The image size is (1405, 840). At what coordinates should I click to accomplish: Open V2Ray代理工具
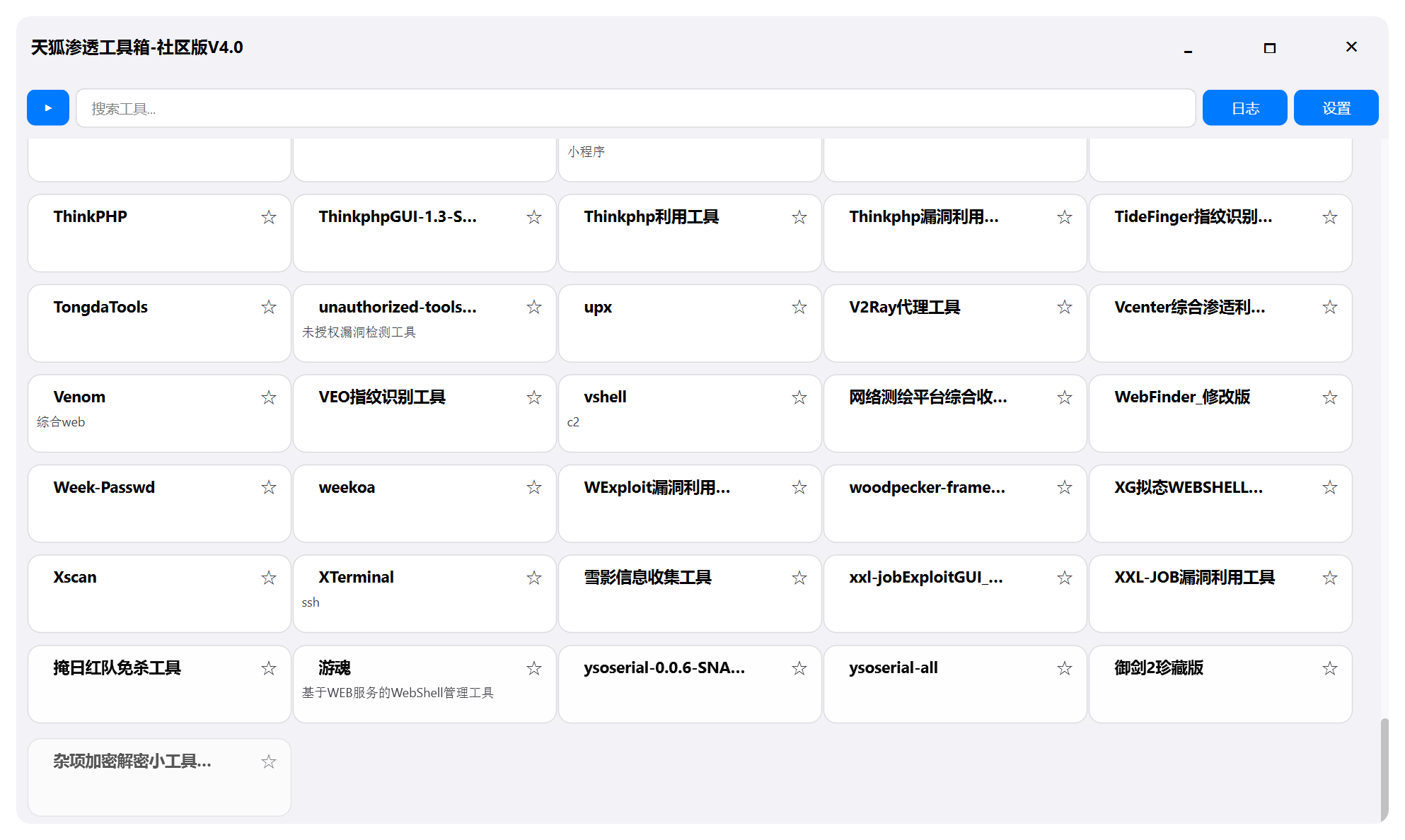(x=956, y=323)
